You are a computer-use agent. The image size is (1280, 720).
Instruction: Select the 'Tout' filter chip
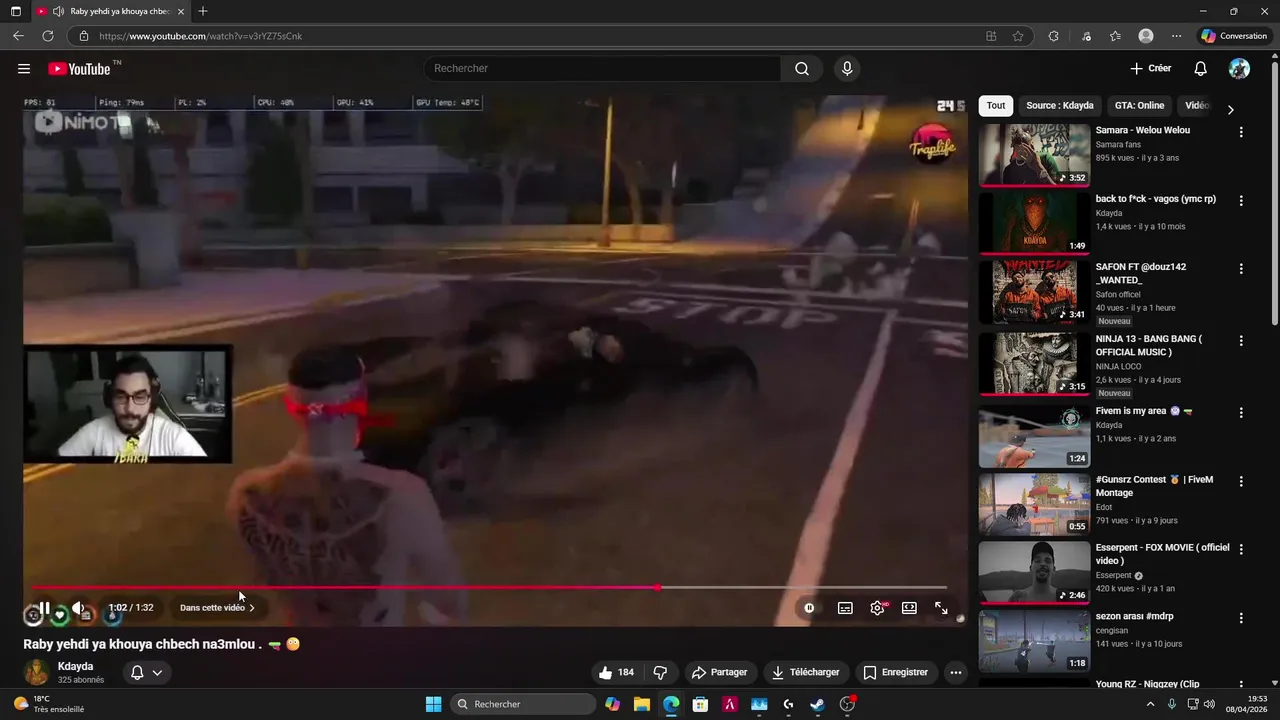point(996,105)
